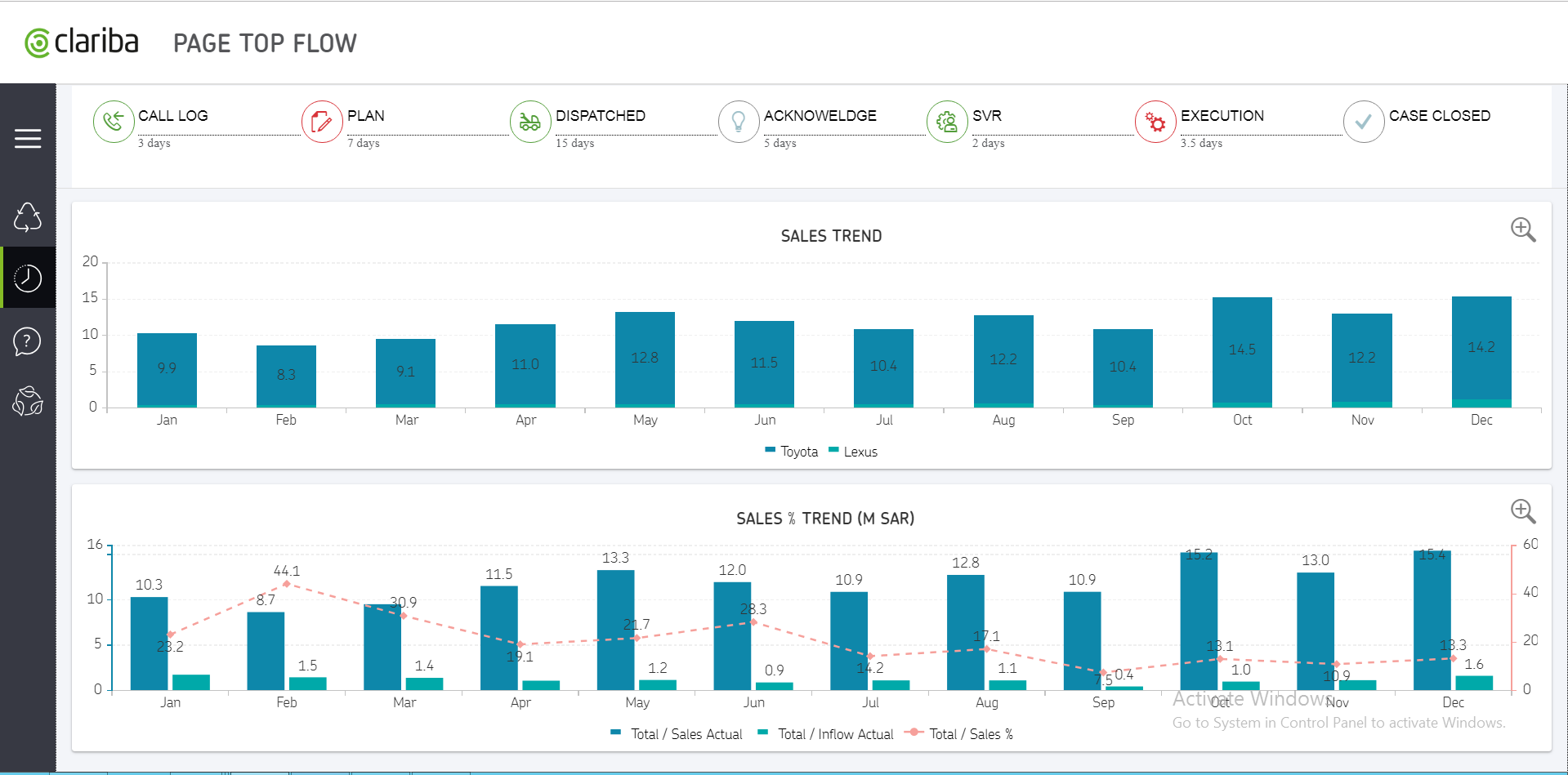Click the leaf recycle sidebar icon
Image resolution: width=1568 pixels, height=775 pixels.
[28, 402]
